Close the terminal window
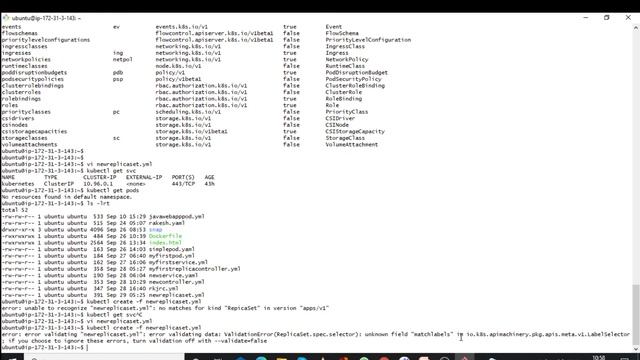640x360 pixels. pos(628,18)
